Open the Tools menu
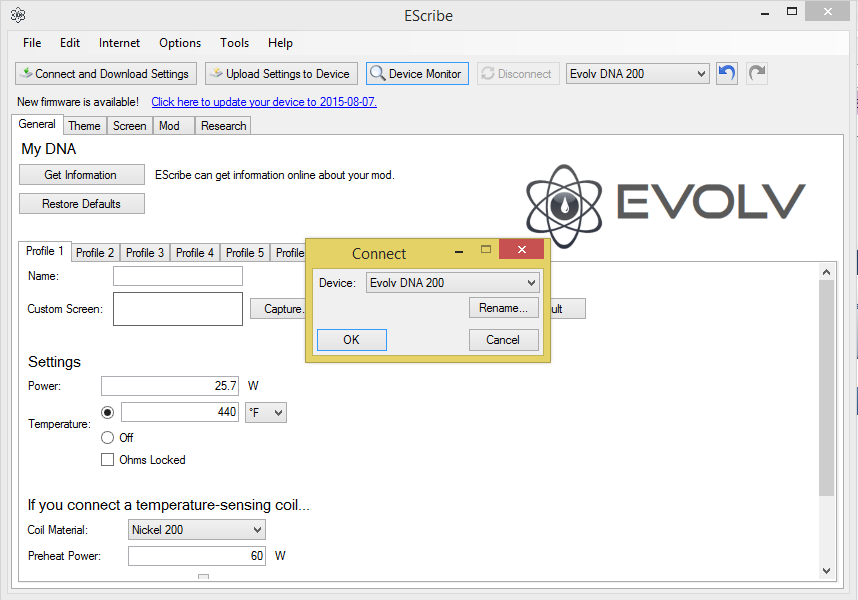Viewport: 858px width, 600px height. (x=235, y=43)
